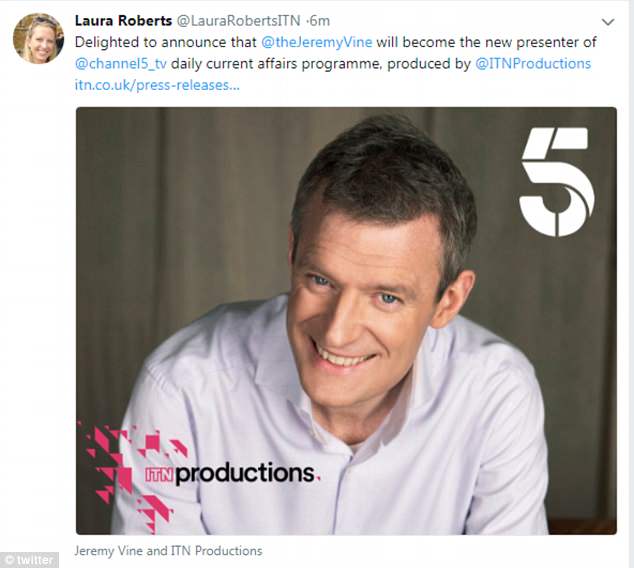Open the attached Jeremy Vine photo
634x568 pixels.
tap(346, 321)
